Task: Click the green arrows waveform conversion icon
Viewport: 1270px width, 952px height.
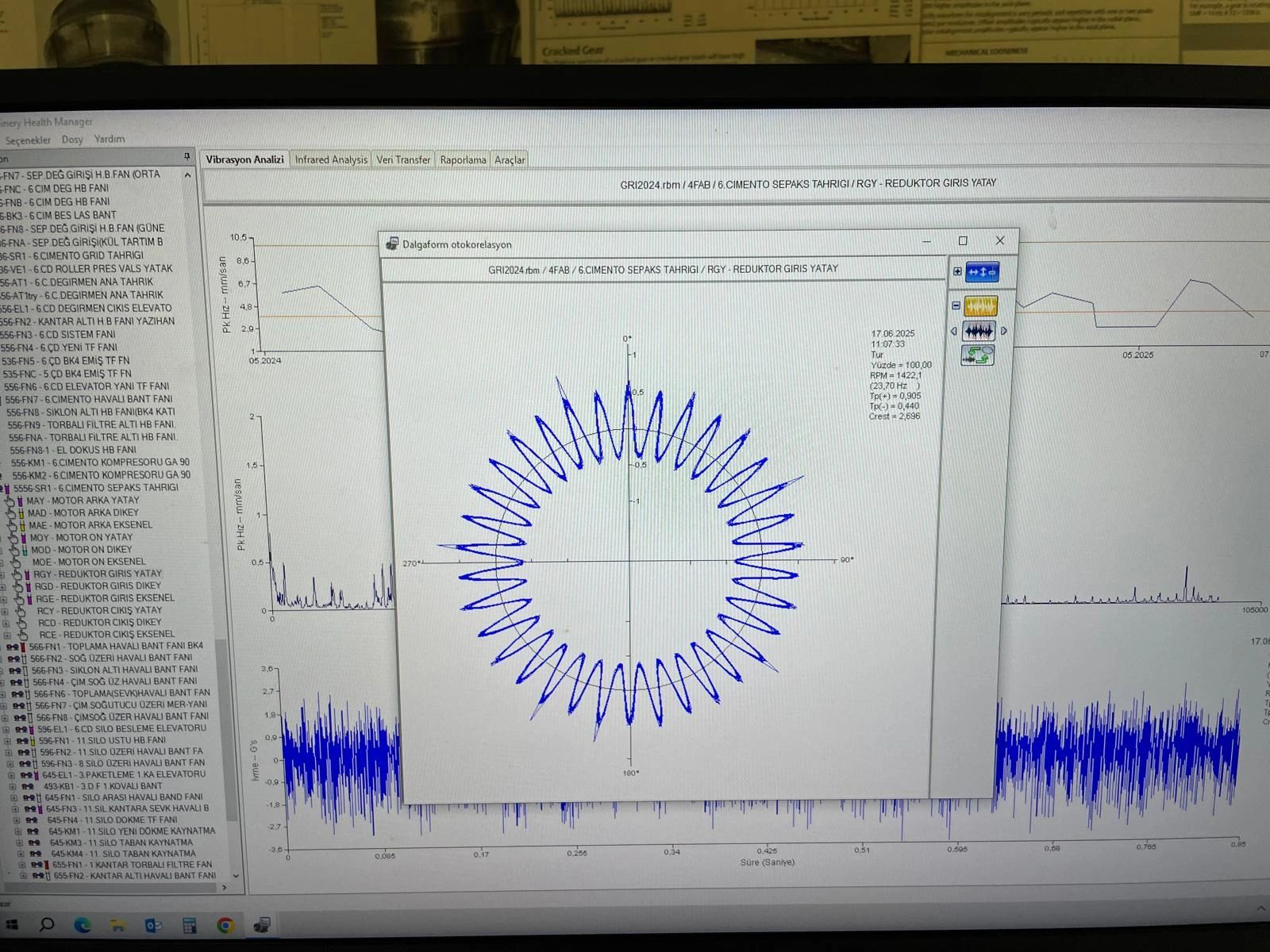Action: click(977, 355)
